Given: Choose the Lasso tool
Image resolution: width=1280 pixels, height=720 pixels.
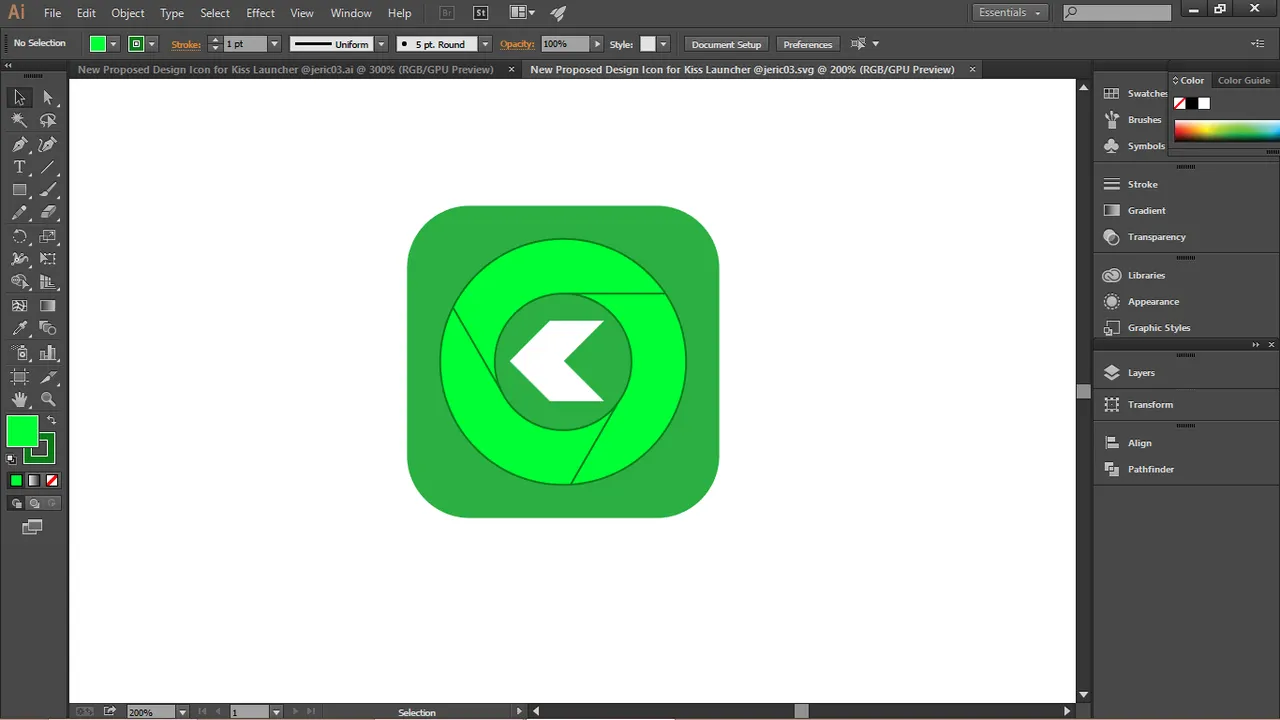Looking at the screenshot, I should click(x=48, y=120).
